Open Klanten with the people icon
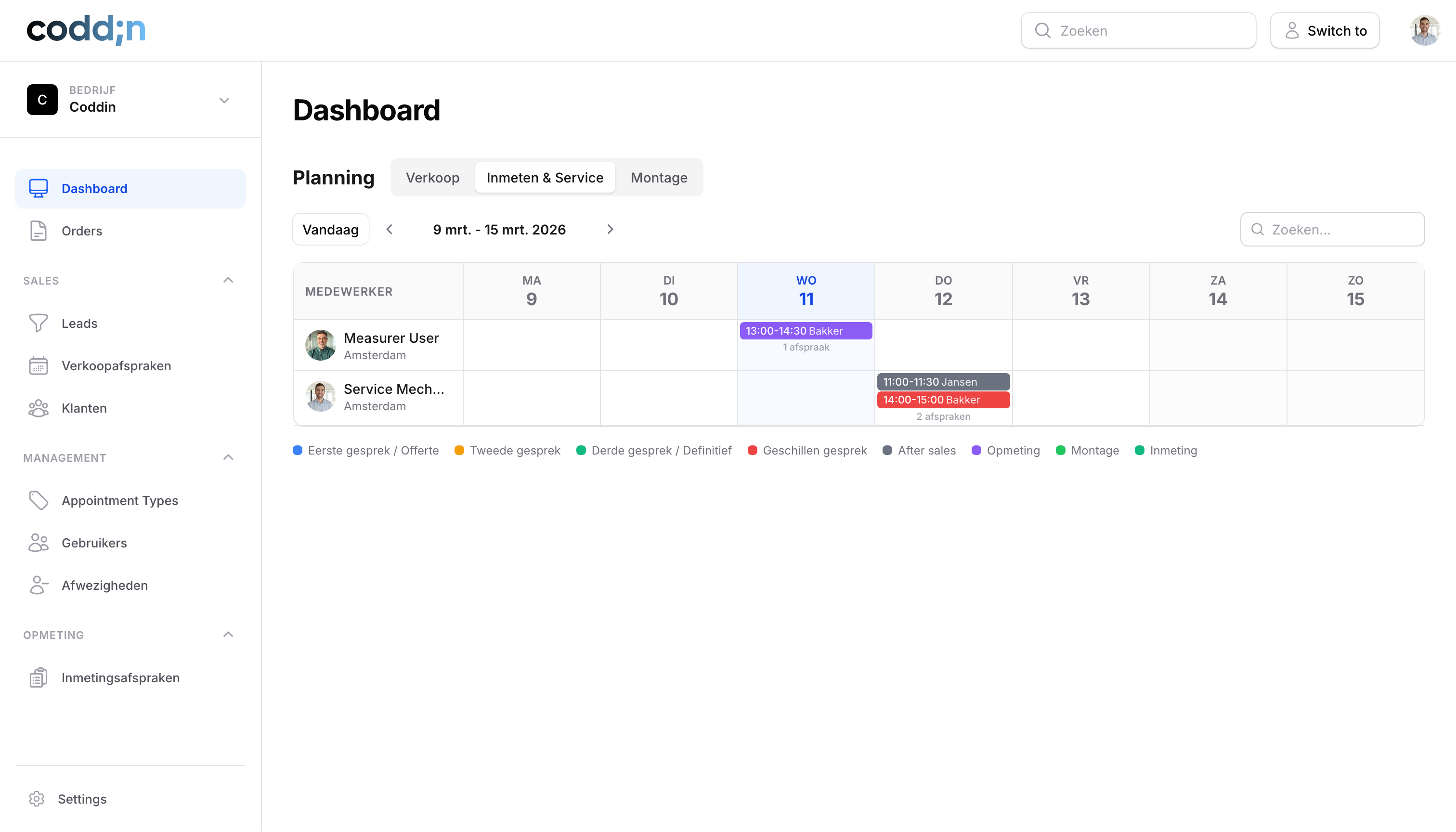1456x832 pixels. (38, 408)
